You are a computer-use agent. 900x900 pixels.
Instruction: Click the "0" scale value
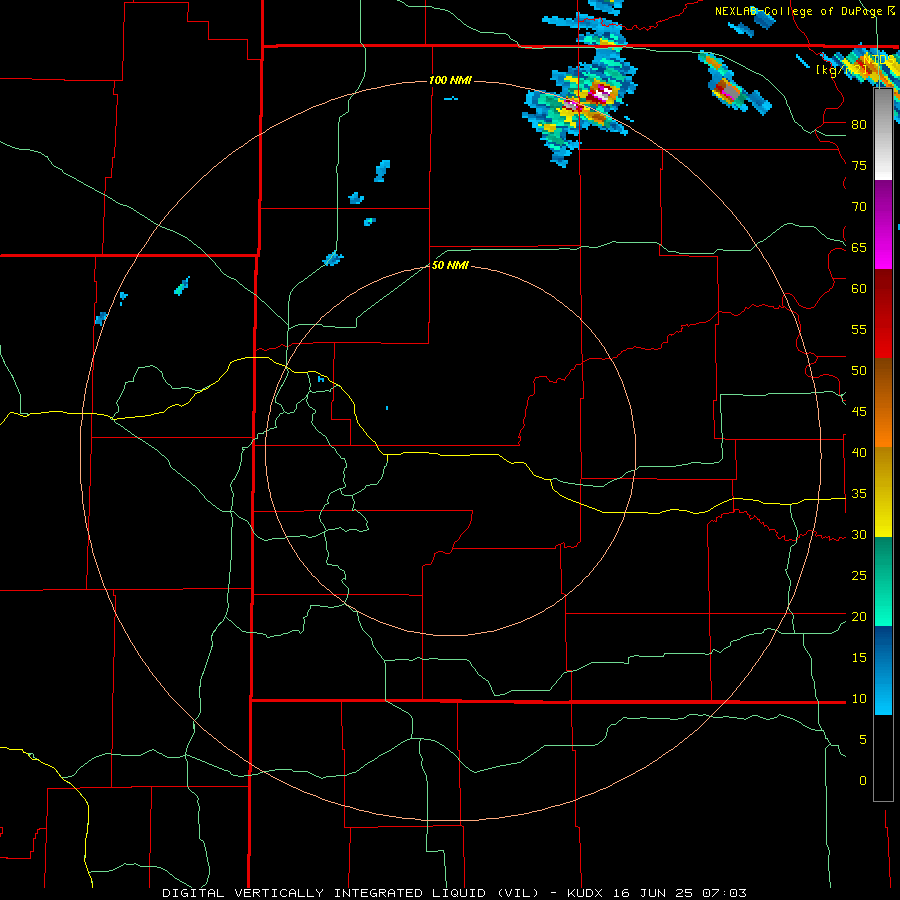(863, 781)
